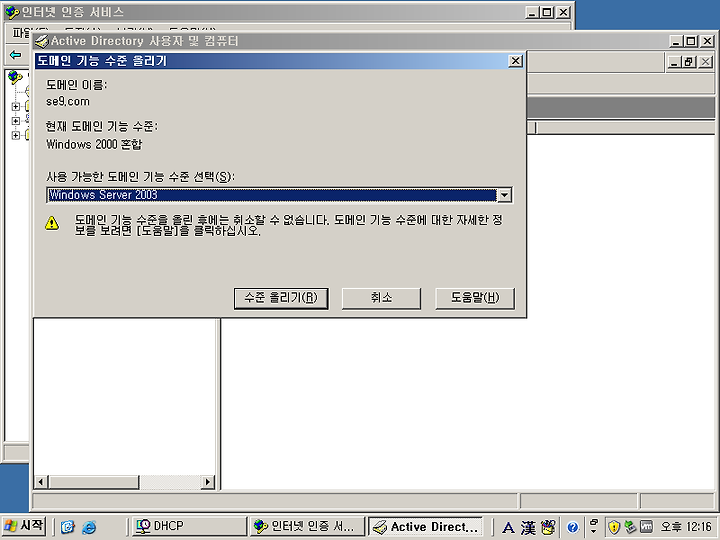The width and height of the screenshot is (720, 540).
Task: Minimize the Active Directory 사용자 및 컴퓨터 window
Action: [x=676, y=41]
